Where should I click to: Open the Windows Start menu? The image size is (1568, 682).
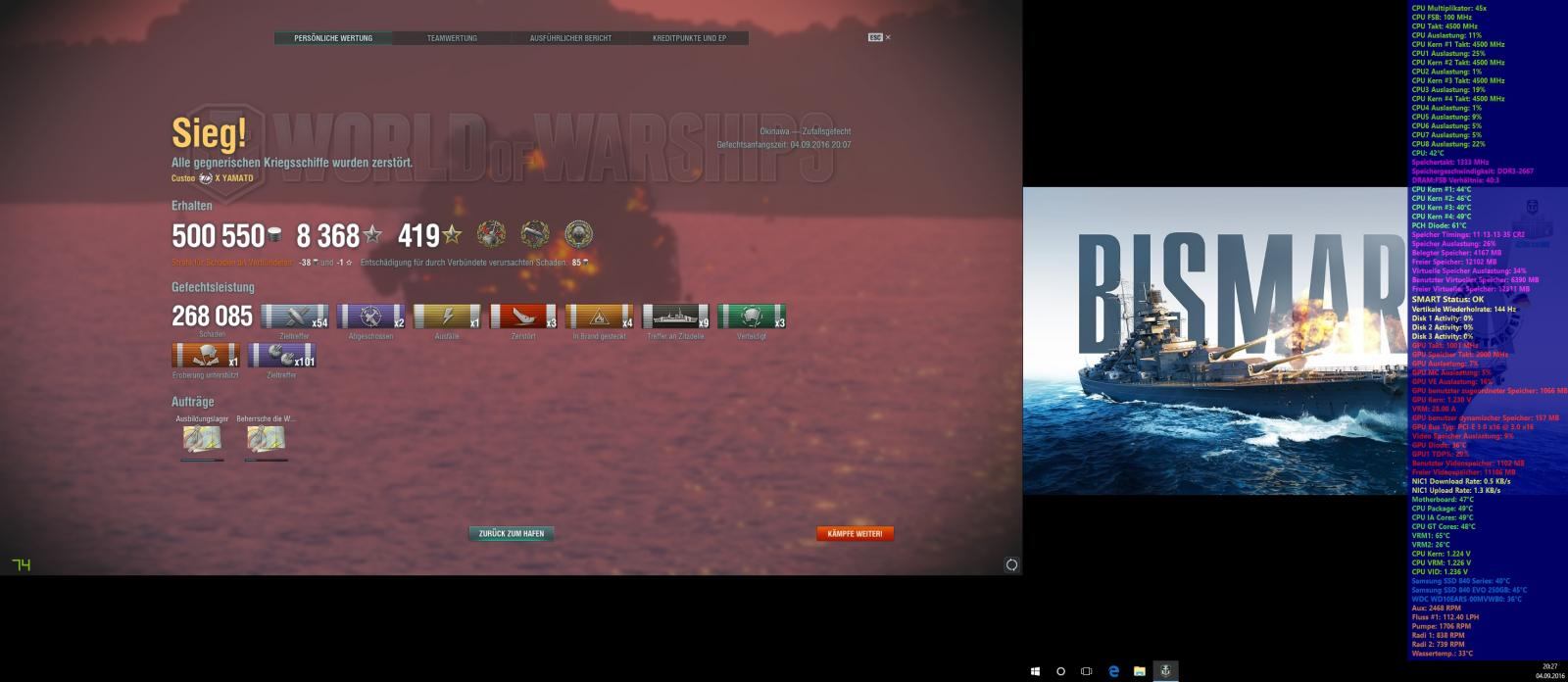[x=1035, y=671]
